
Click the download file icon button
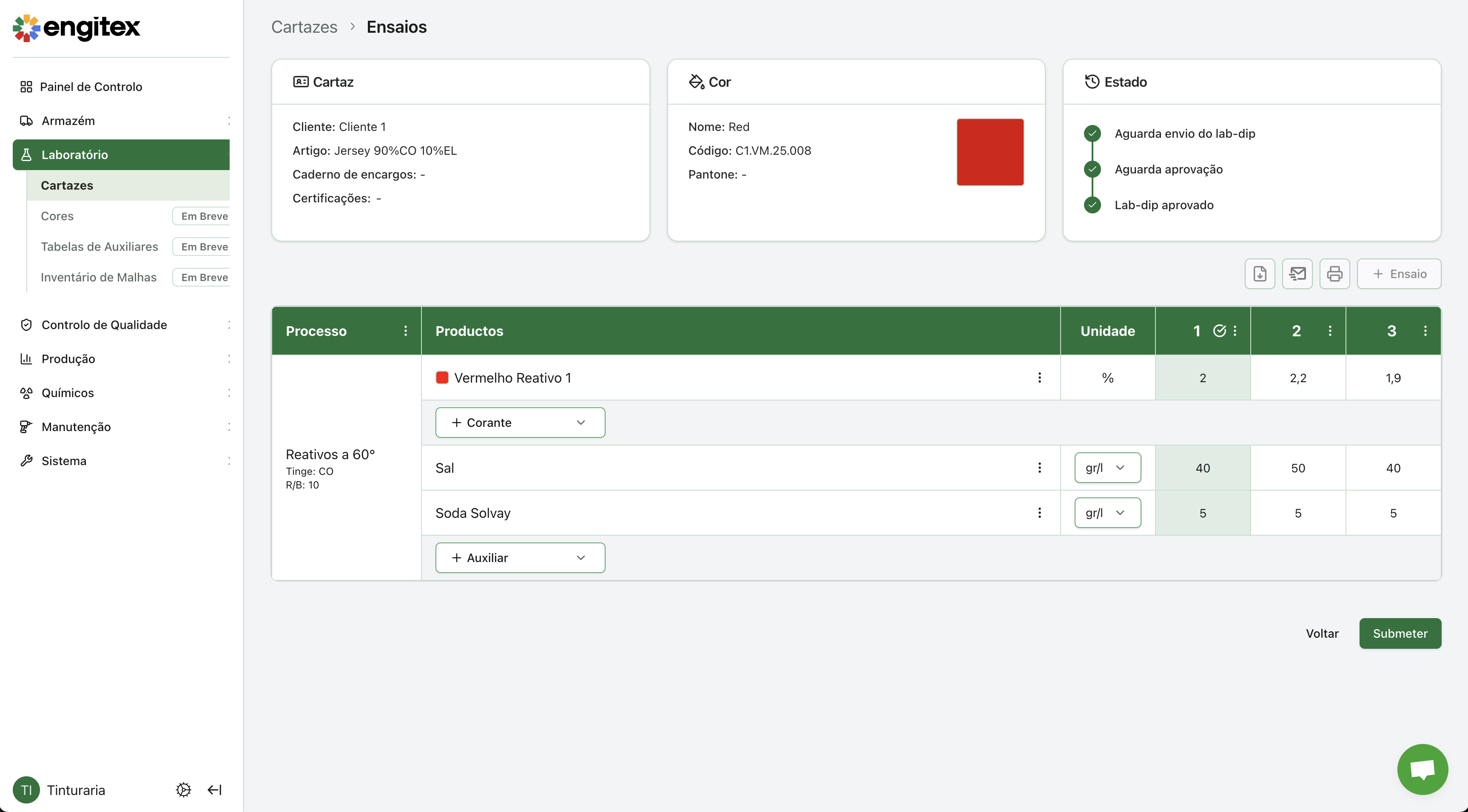point(1260,274)
